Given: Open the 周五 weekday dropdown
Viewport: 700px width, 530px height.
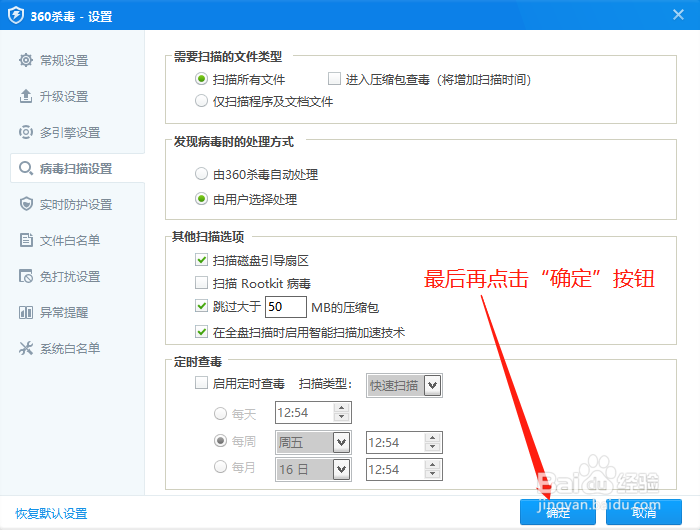Looking at the screenshot, I should (313, 442).
